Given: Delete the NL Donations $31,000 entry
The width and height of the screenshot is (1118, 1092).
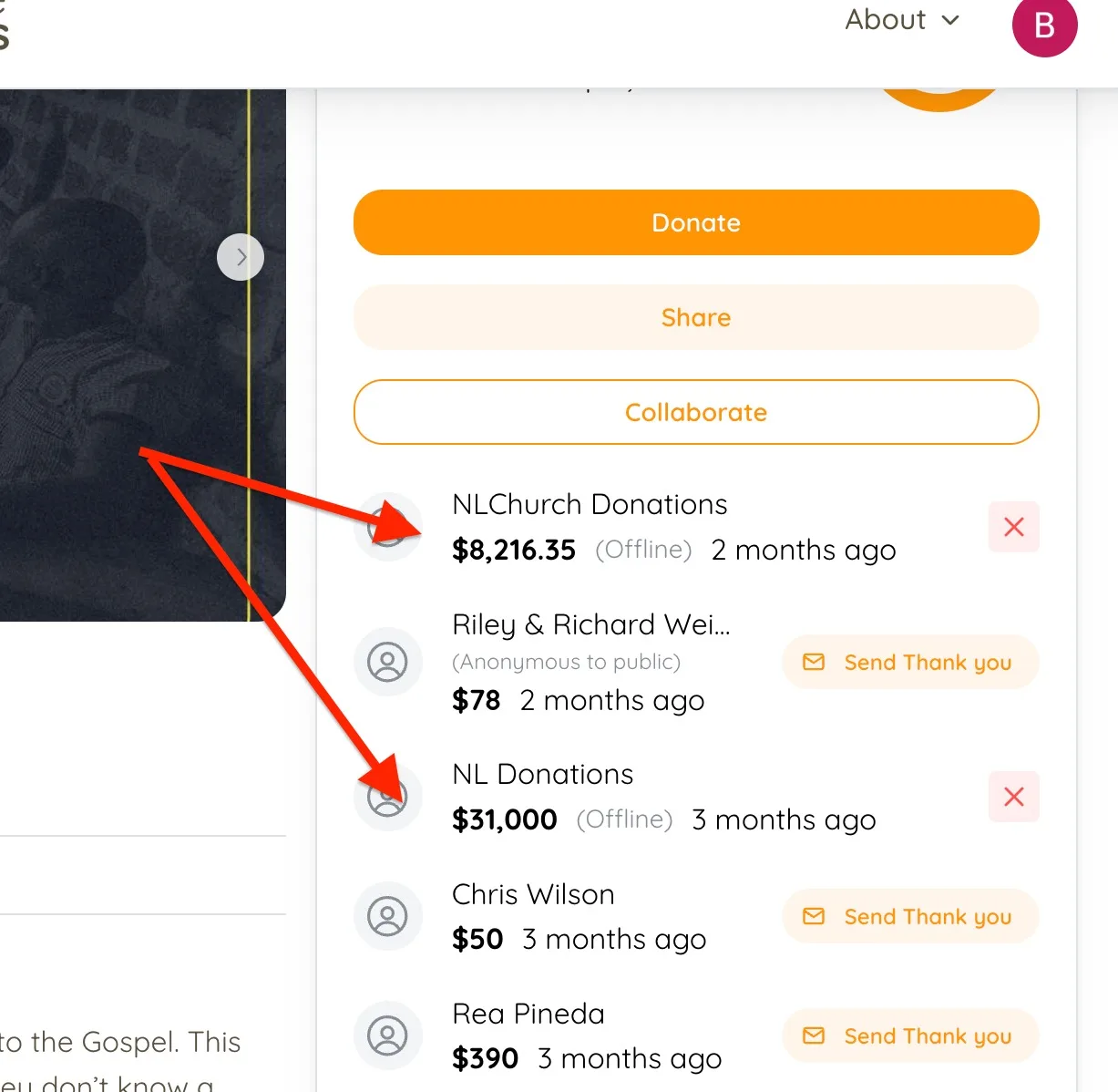Looking at the screenshot, I should pos(1013,797).
